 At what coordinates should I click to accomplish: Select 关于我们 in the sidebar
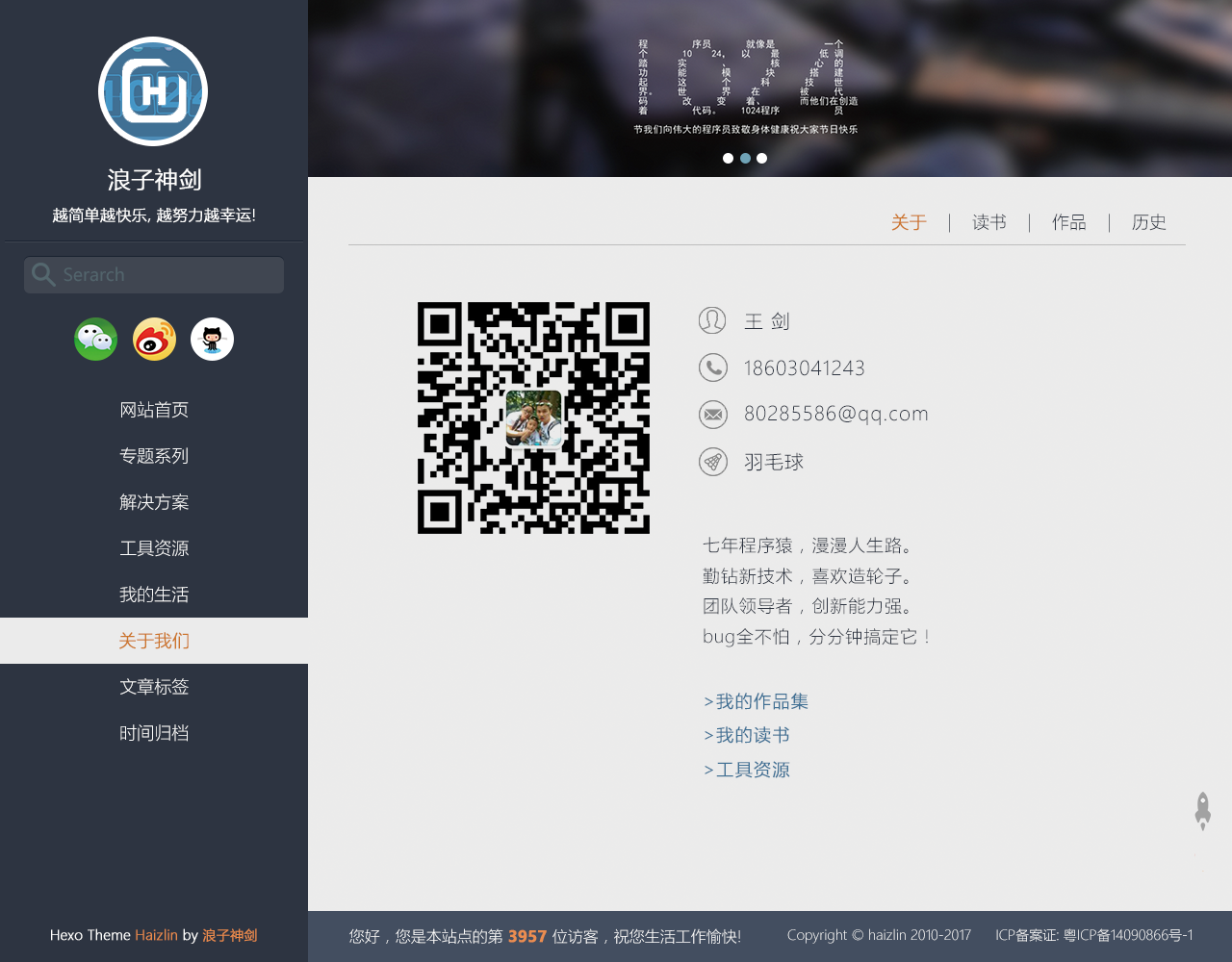click(154, 641)
